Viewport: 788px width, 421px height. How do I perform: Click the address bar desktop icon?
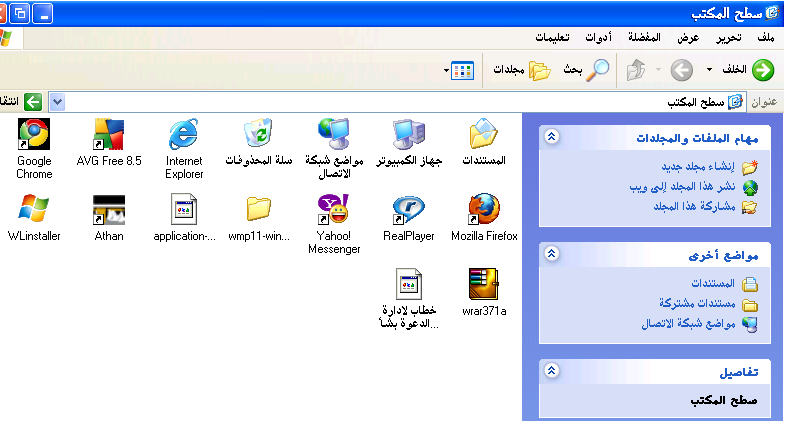click(x=735, y=102)
